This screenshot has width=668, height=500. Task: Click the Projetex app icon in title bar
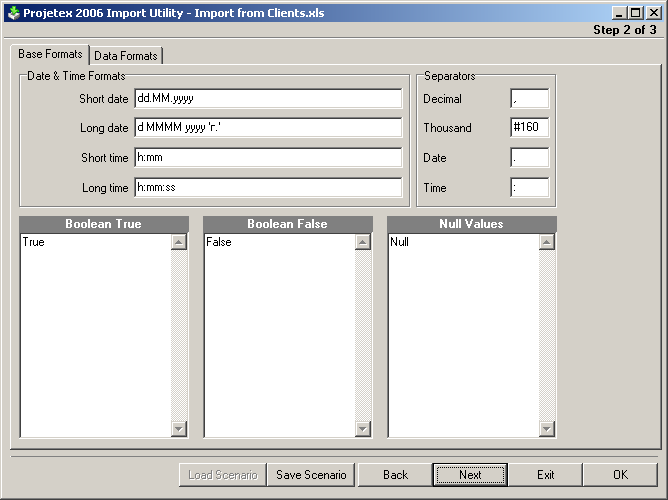(x=13, y=13)
